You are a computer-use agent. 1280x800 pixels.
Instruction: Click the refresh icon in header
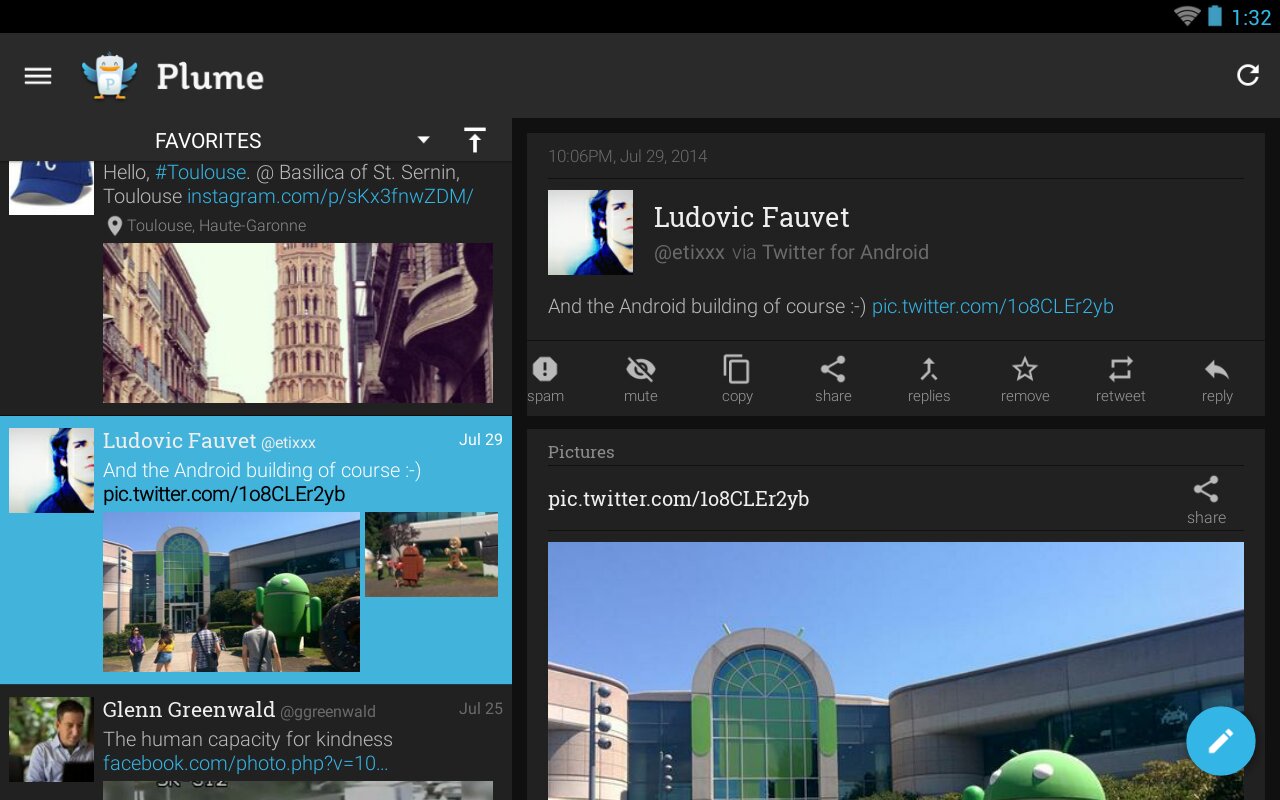[1247, 76]
